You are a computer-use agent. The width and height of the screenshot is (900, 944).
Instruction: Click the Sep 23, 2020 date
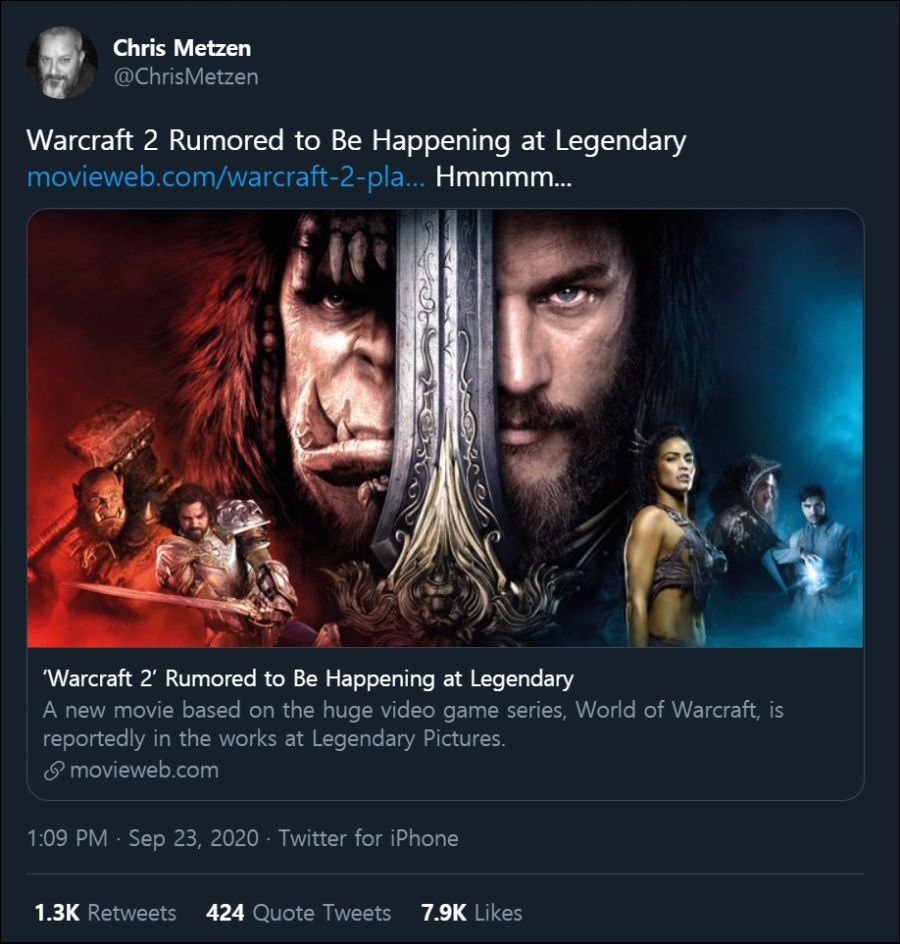pos(194,838)
